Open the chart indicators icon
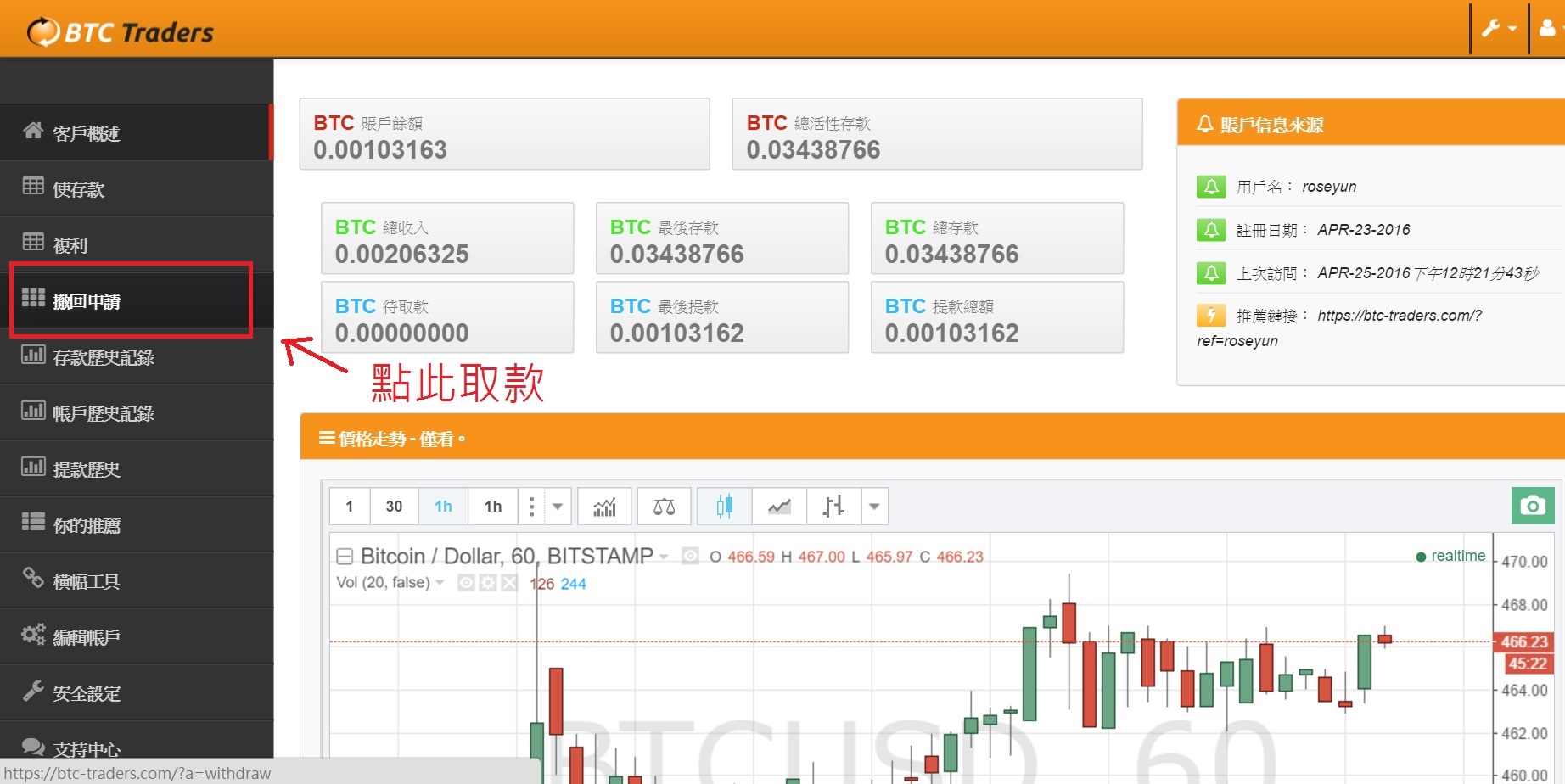The height and width of the screenshot is (784, 1565). (x=604, y=507)
